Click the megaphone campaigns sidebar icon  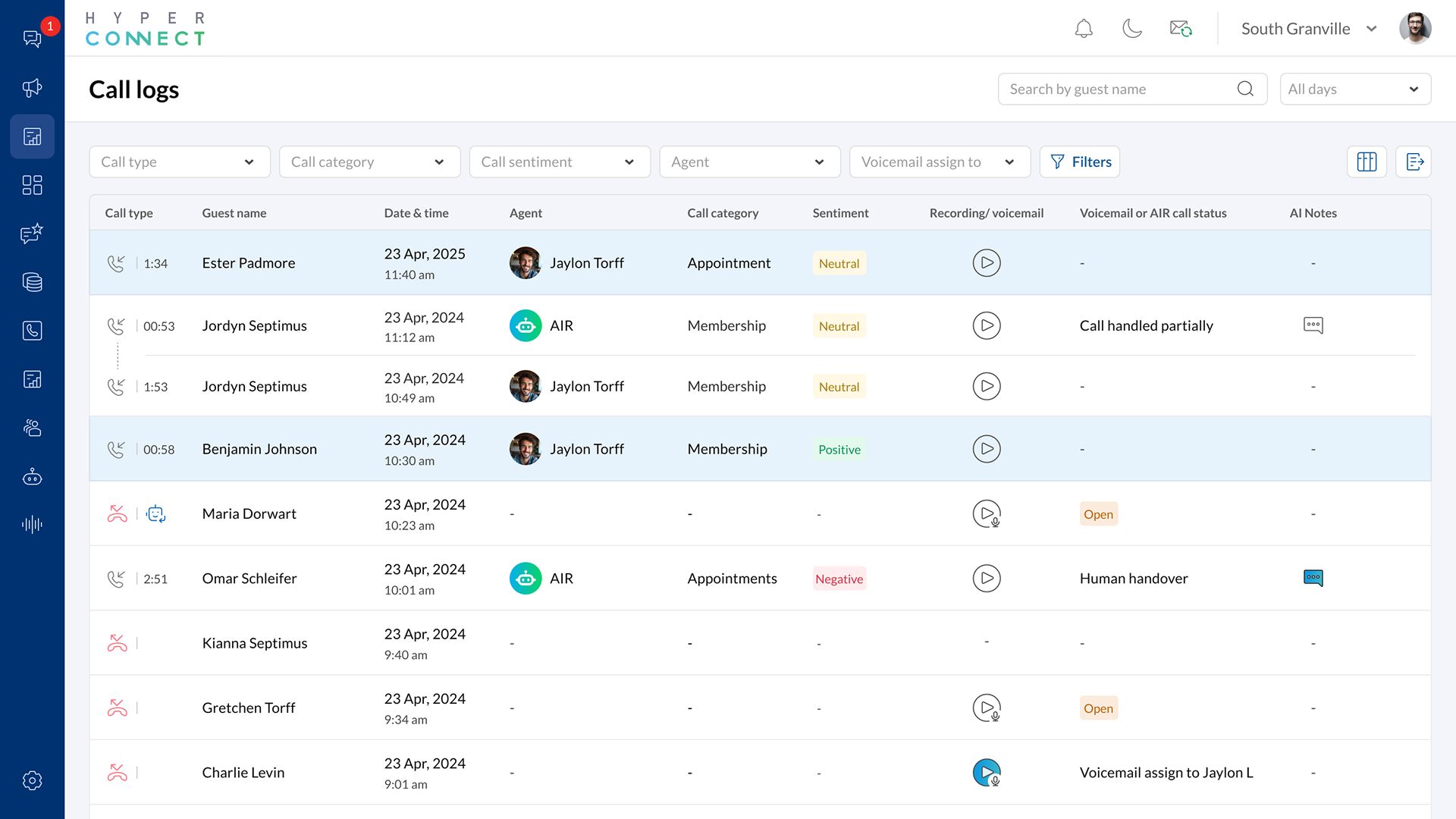32,88
